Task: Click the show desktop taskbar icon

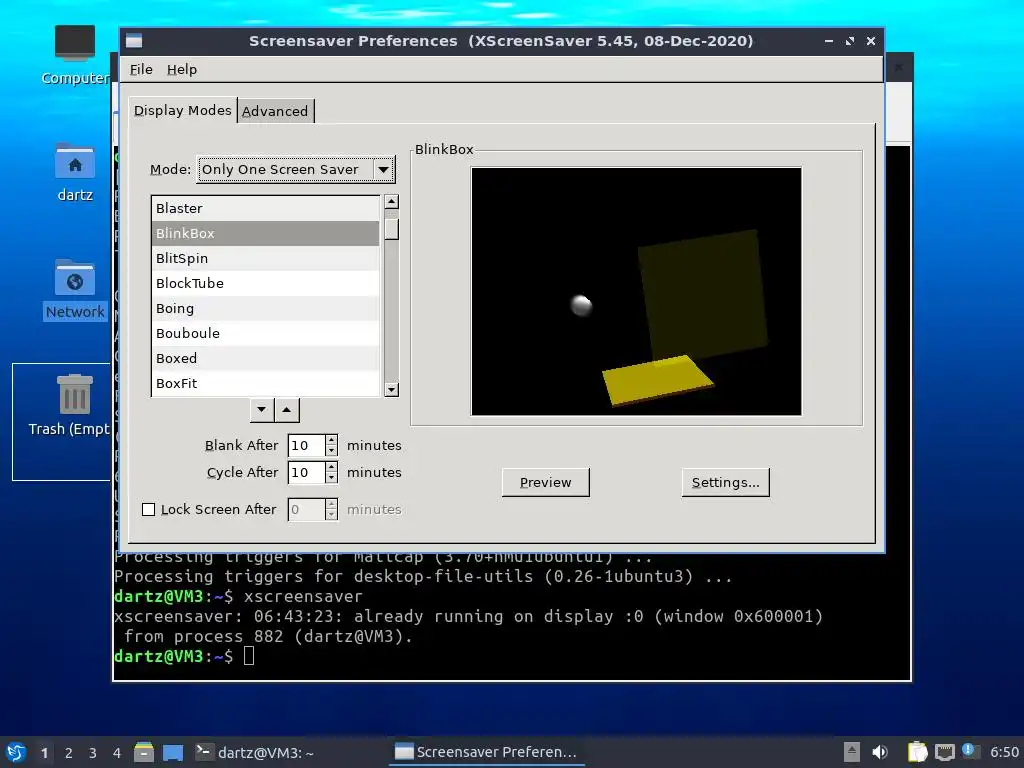Action: click(x=172, y=752)
